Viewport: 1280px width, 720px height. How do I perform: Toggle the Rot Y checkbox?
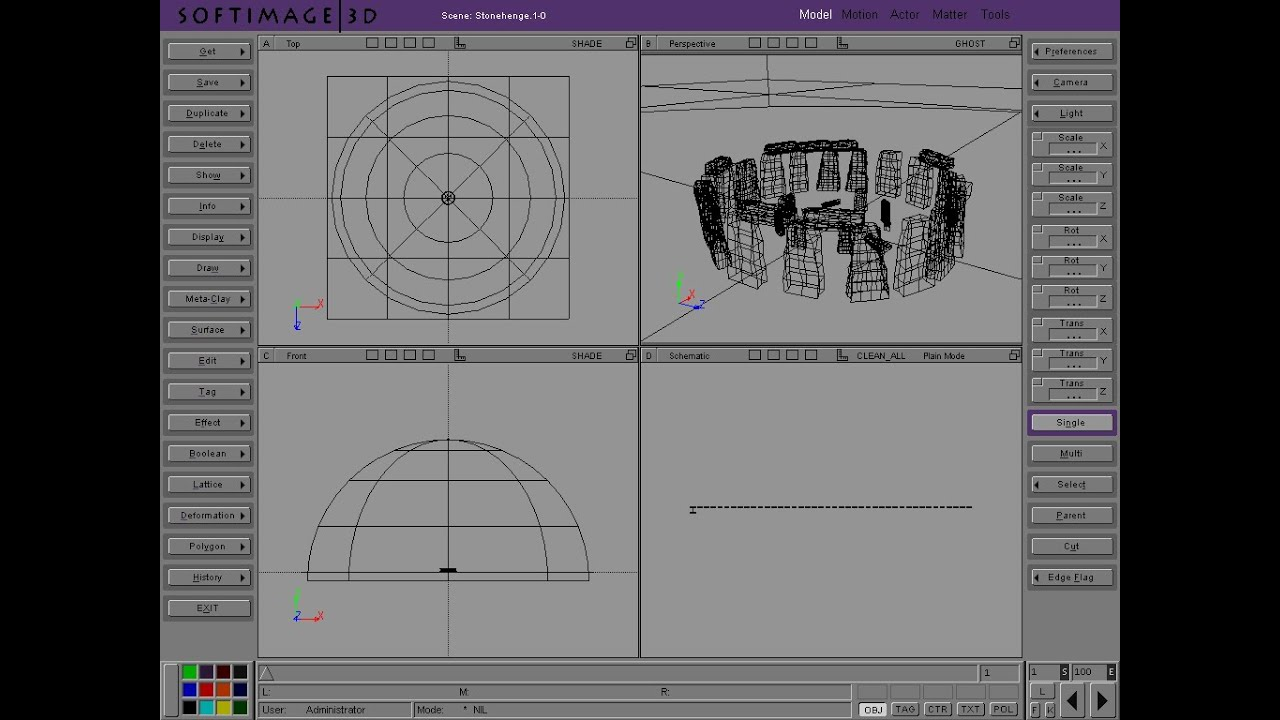click(1038, 260)
